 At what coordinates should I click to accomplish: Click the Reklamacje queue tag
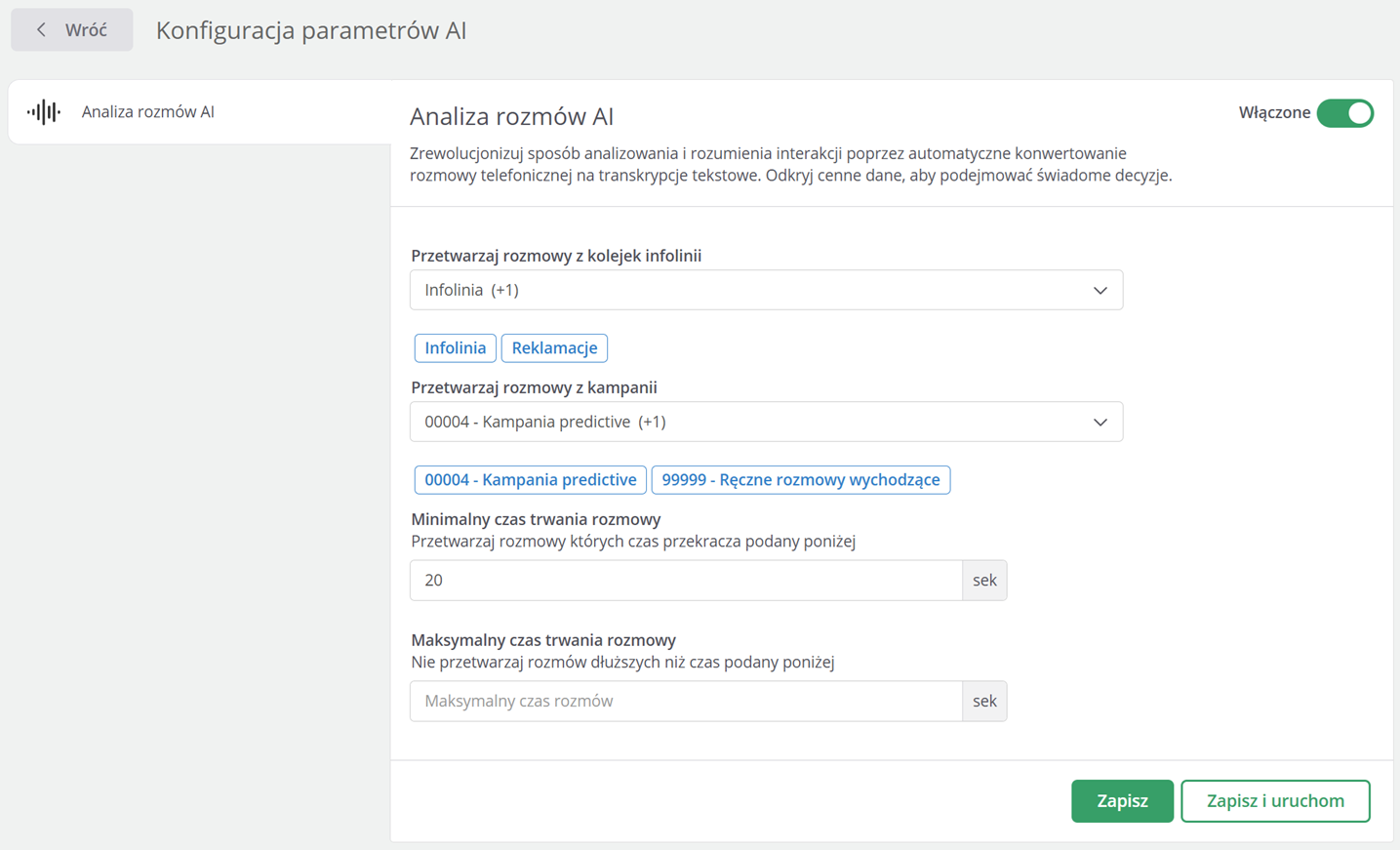(x=554, y=348)
